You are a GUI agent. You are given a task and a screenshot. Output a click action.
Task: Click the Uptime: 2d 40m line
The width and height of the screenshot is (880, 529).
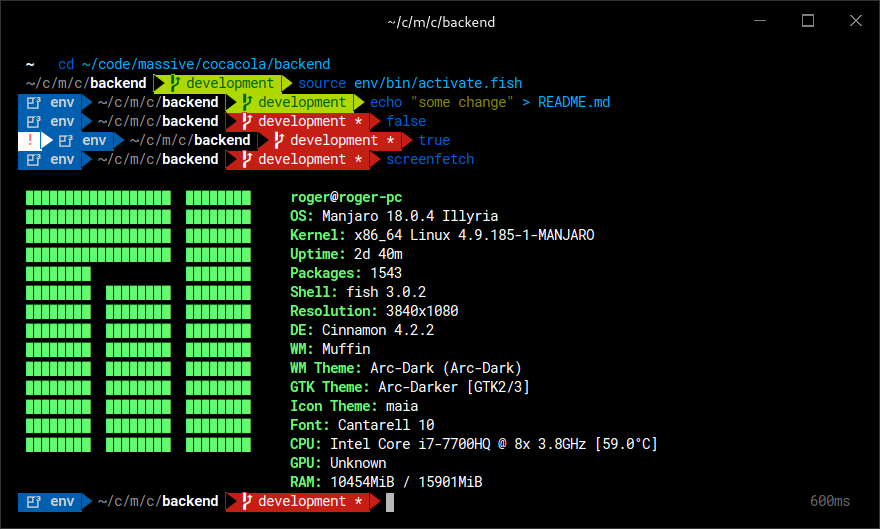[x=346, y=254]
